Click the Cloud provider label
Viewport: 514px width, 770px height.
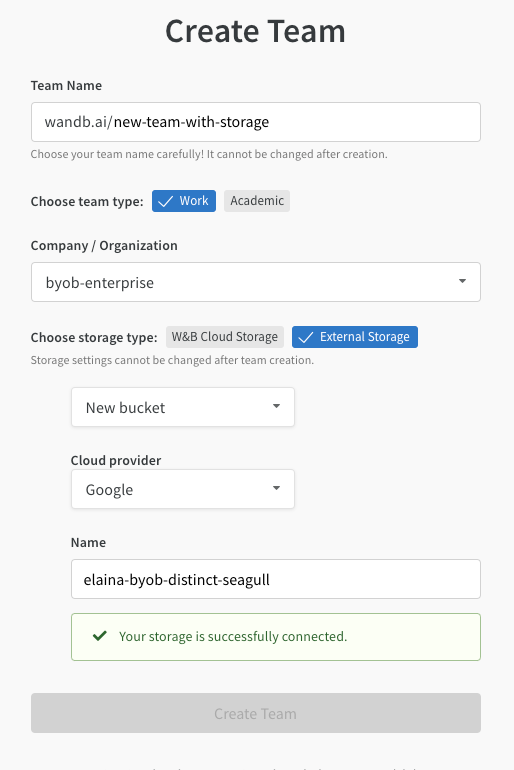[116, 461]
